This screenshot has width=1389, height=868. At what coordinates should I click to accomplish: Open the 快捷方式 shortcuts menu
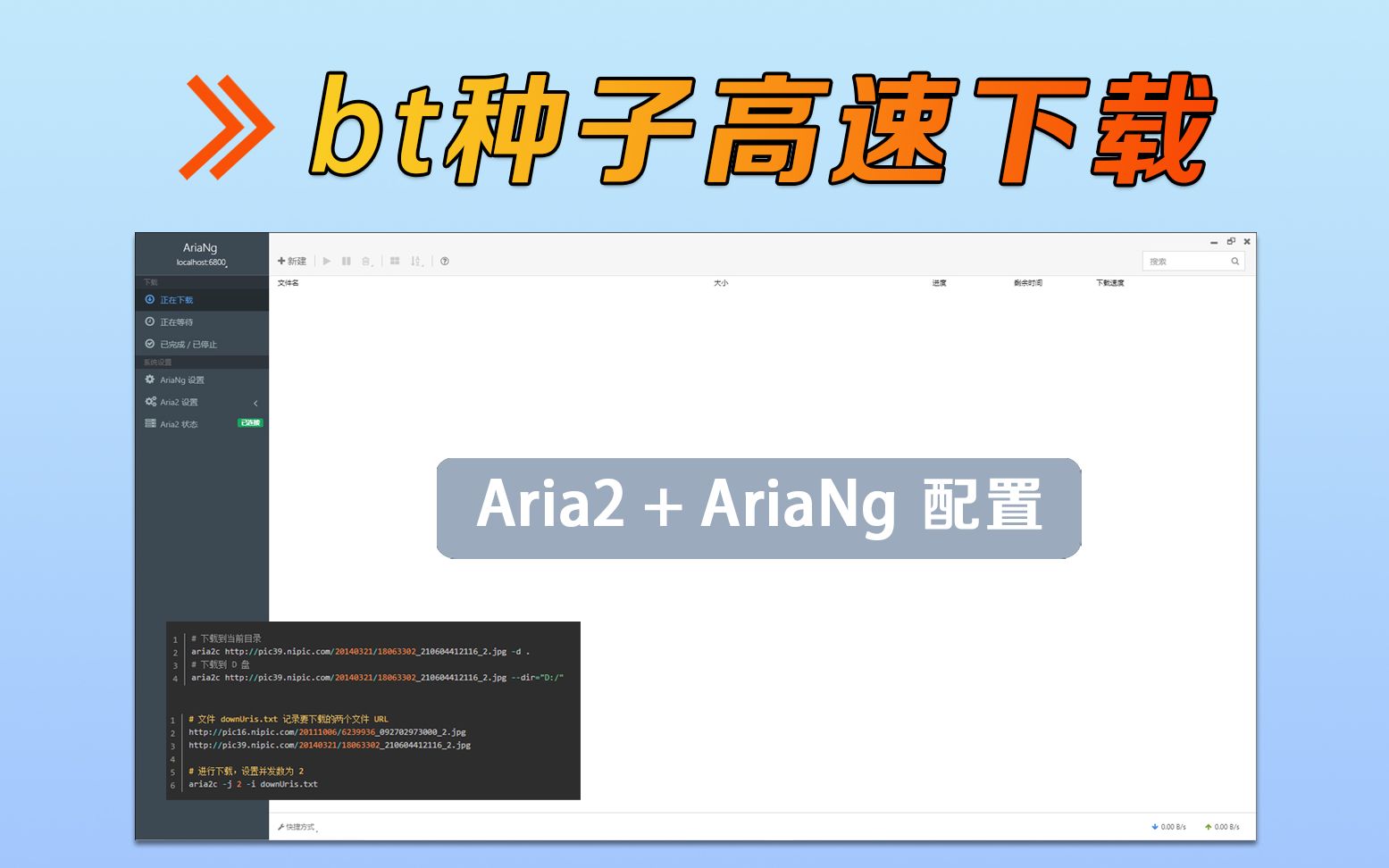coord(297,827)
